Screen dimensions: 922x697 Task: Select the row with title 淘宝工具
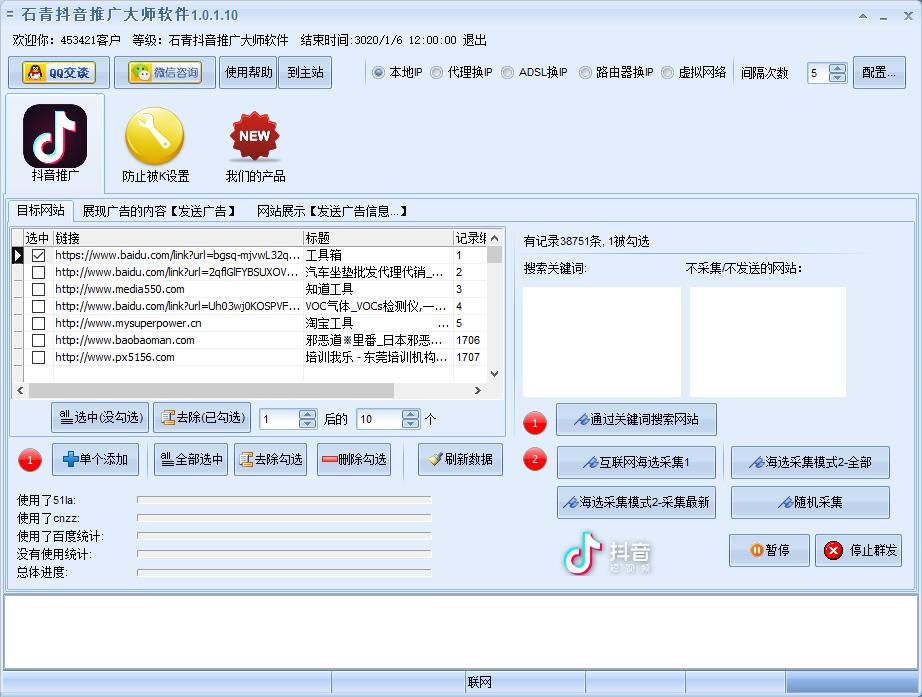pos(256,324)
